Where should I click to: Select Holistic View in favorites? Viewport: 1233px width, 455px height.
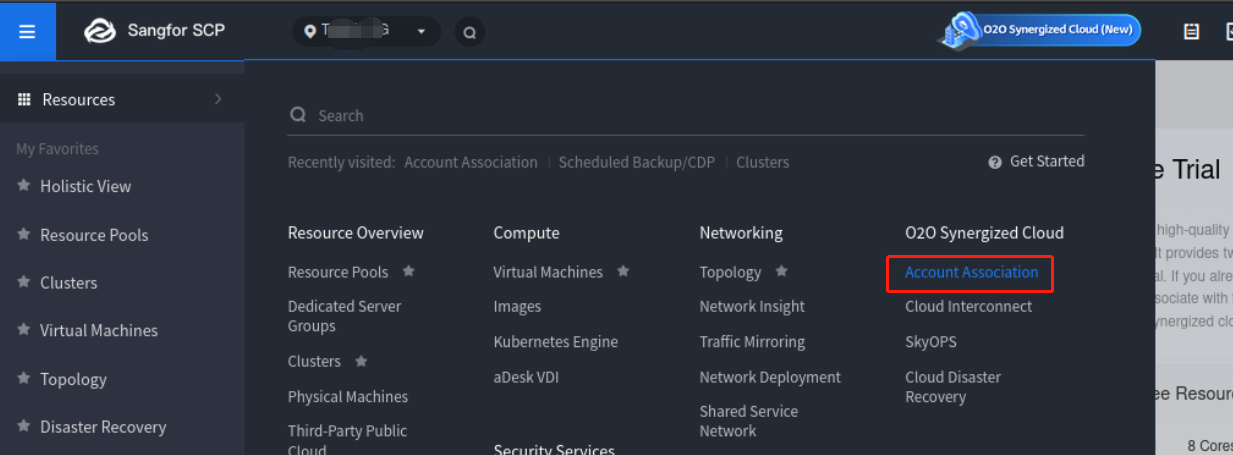point(85,186)
